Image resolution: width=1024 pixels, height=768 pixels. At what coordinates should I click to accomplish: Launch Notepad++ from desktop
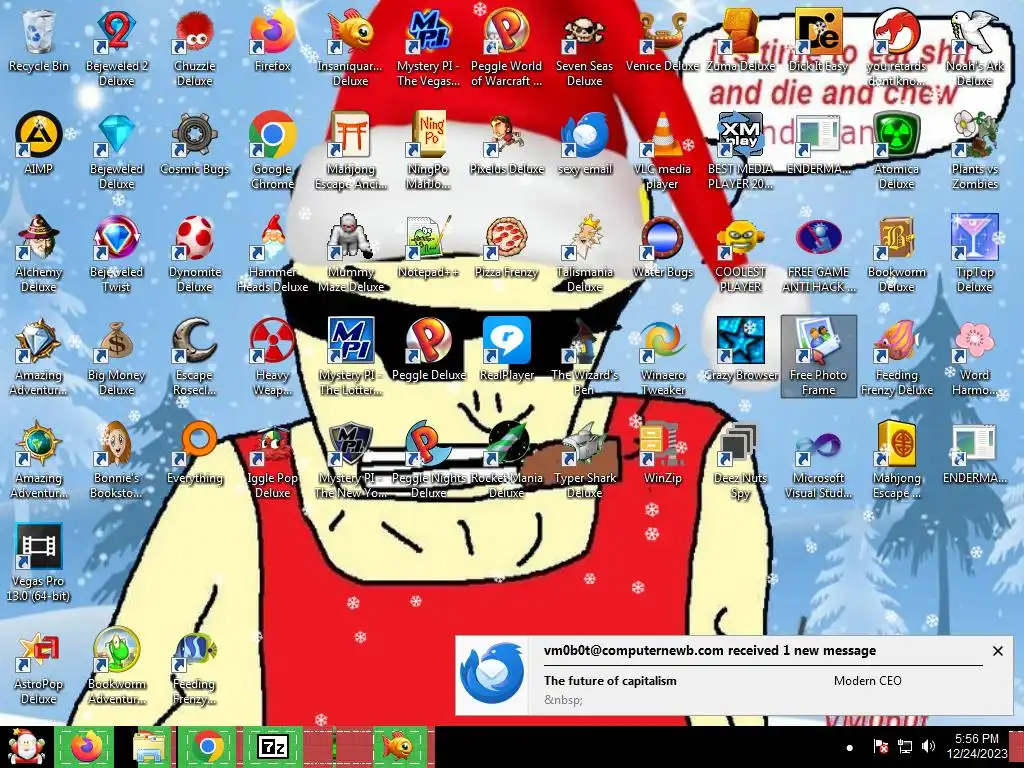click(x=428, y=247)
